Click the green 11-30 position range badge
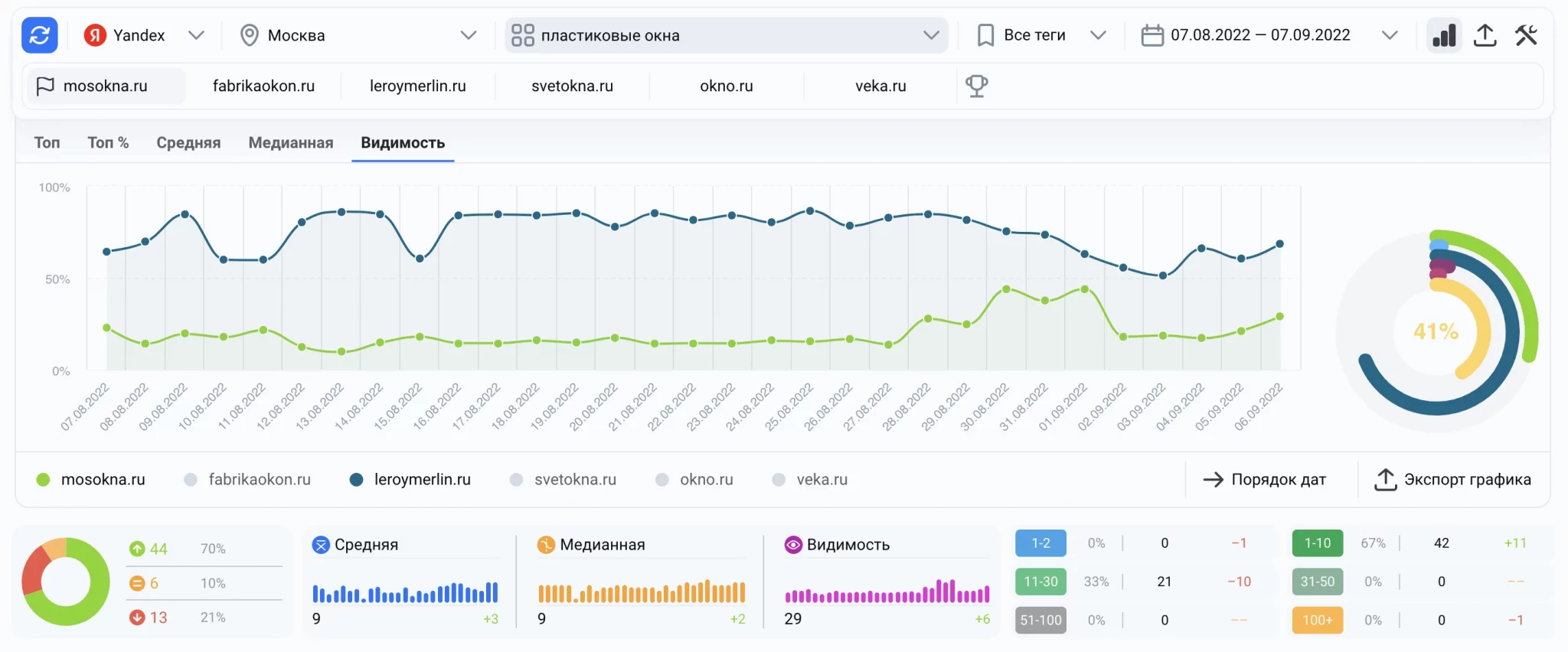1568x652 pixels. [x=1040, y=582]
